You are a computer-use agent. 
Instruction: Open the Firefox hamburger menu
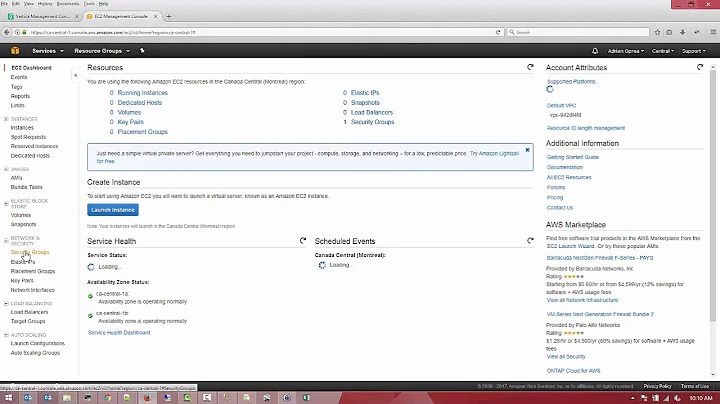tap(713, 32)
